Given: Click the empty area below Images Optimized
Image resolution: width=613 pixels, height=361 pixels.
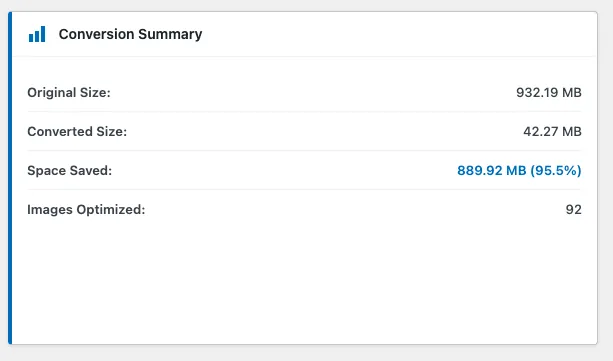Looking at the screenshot, I should (304, 282).
